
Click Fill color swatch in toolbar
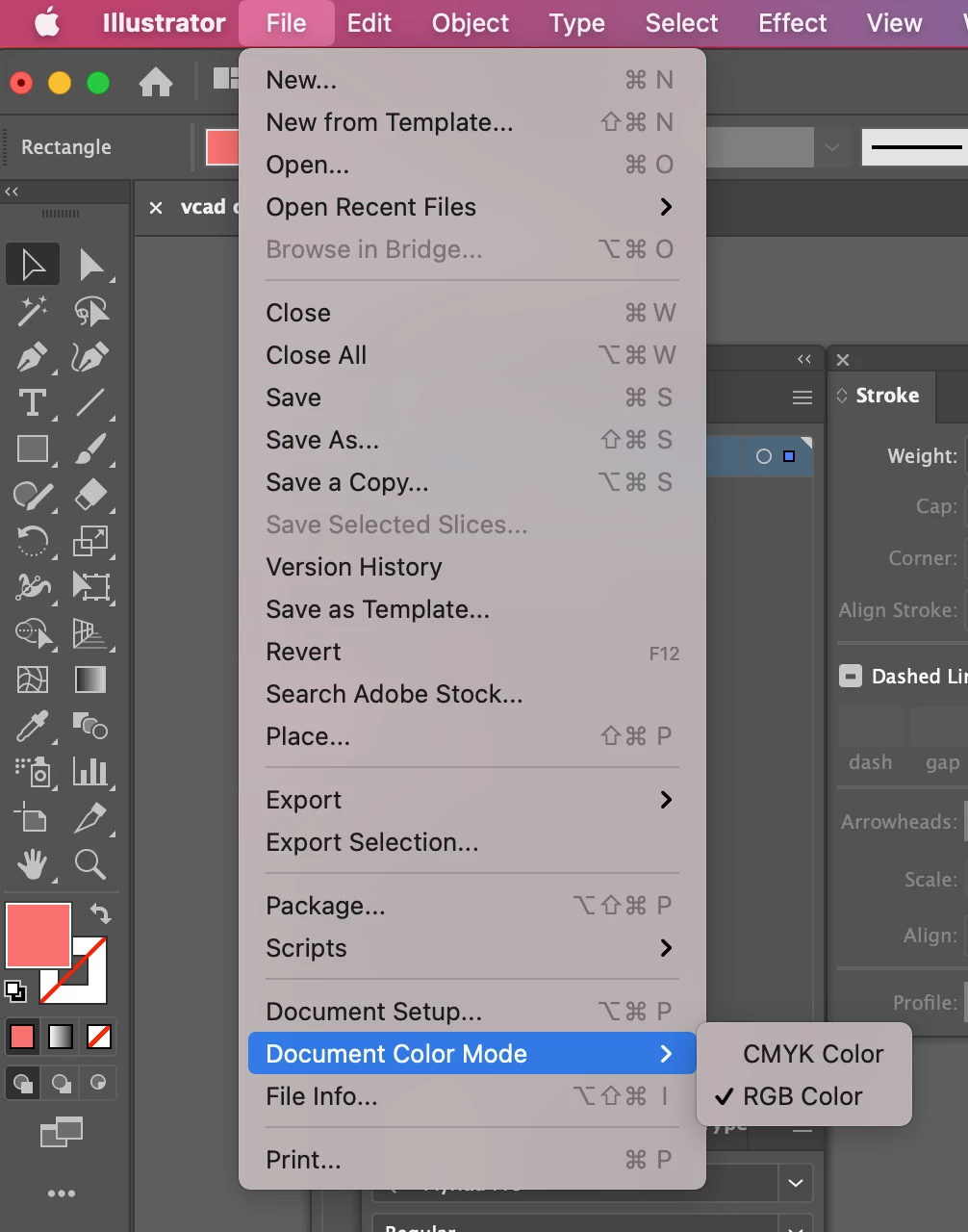pos(38,935)
